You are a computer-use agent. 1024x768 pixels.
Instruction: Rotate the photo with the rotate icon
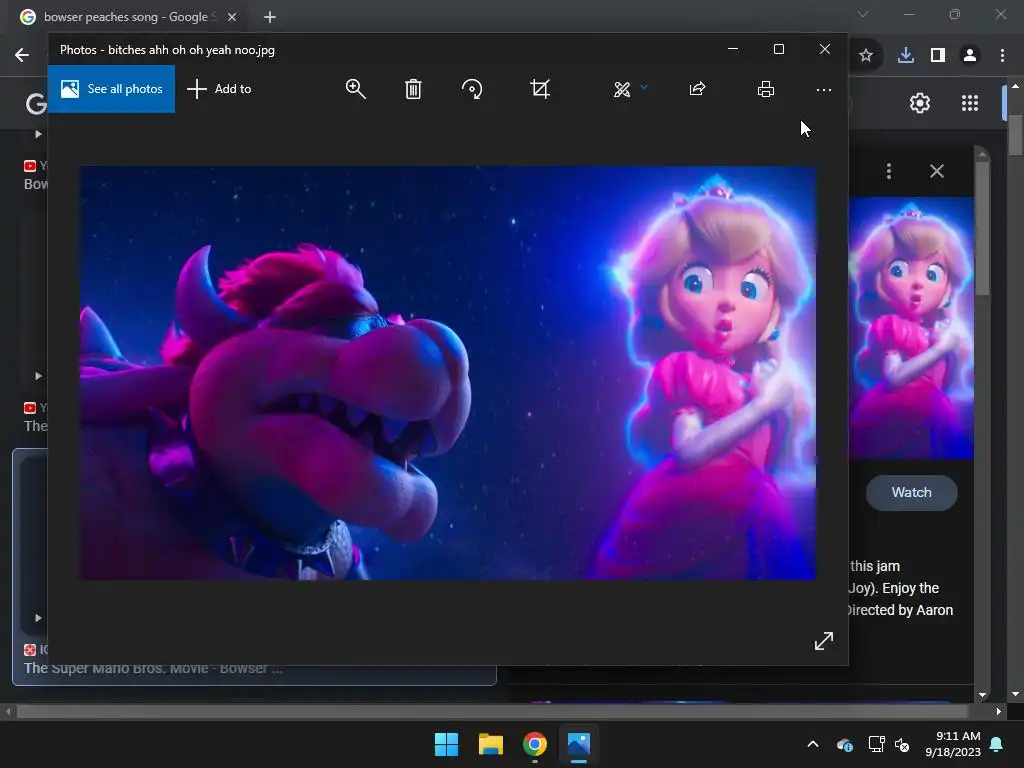coord(472,89)
